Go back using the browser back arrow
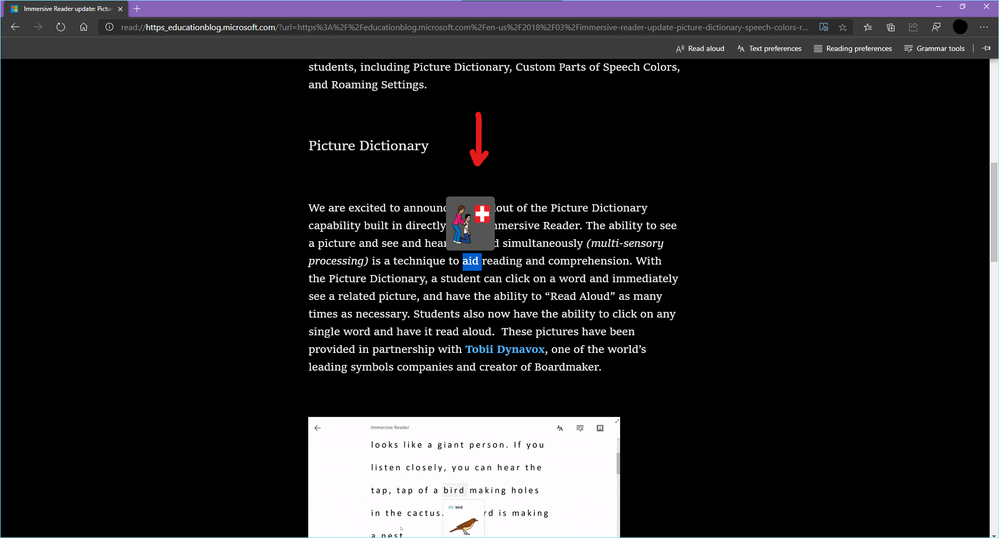 (15, 27)
